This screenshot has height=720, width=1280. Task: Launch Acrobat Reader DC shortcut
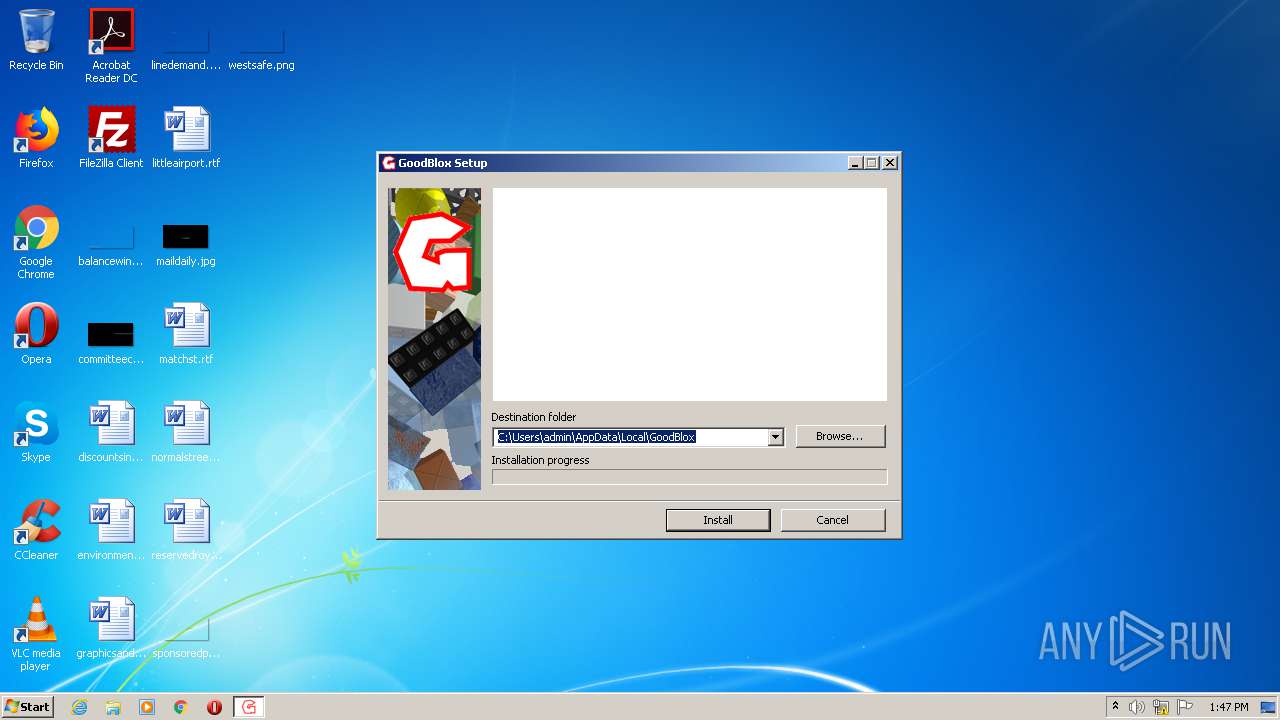[x=111, y=46]
